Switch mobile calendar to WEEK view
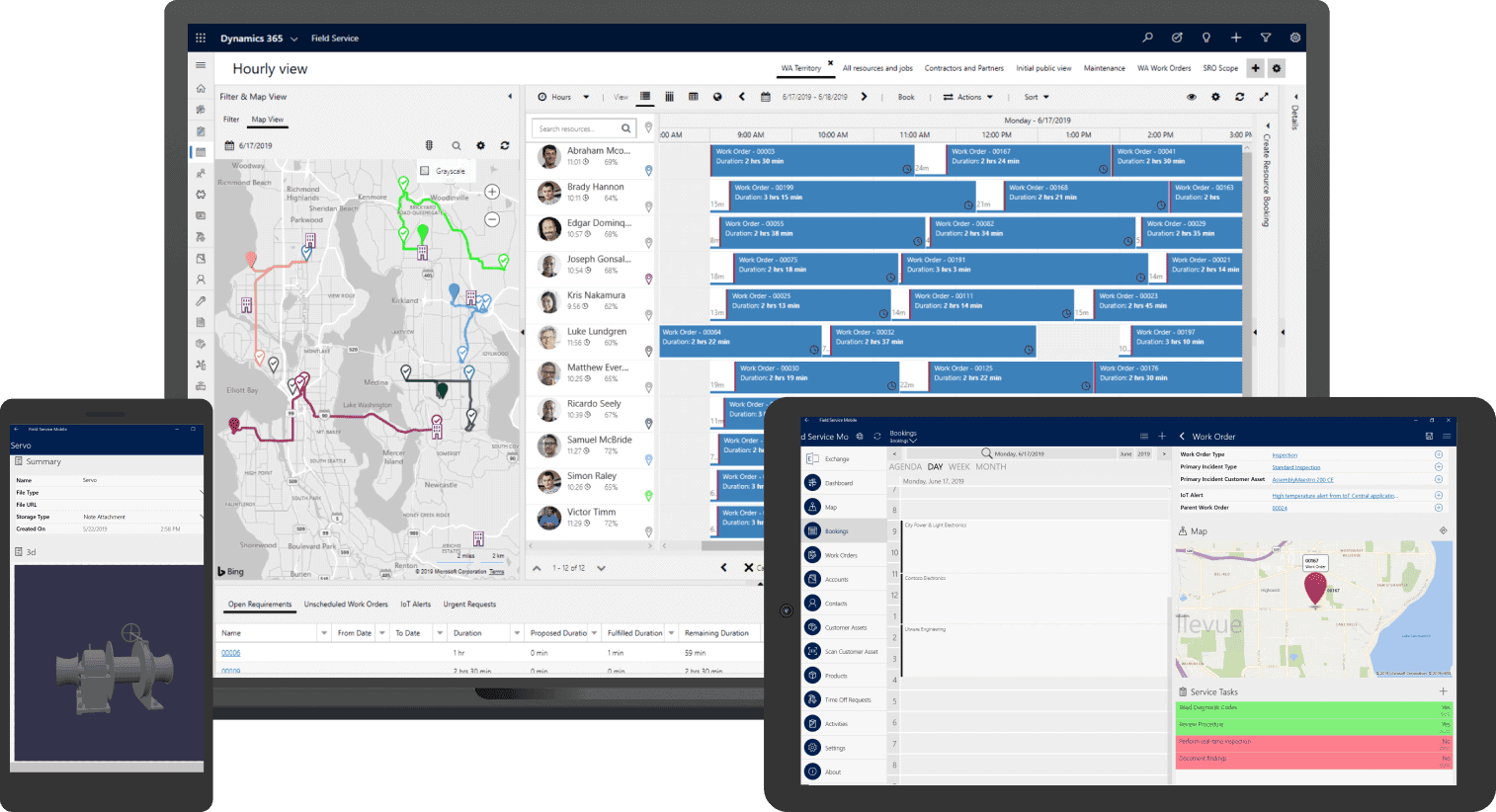The width and height of the screenshot is (1496, 812). tap(959, 466)
